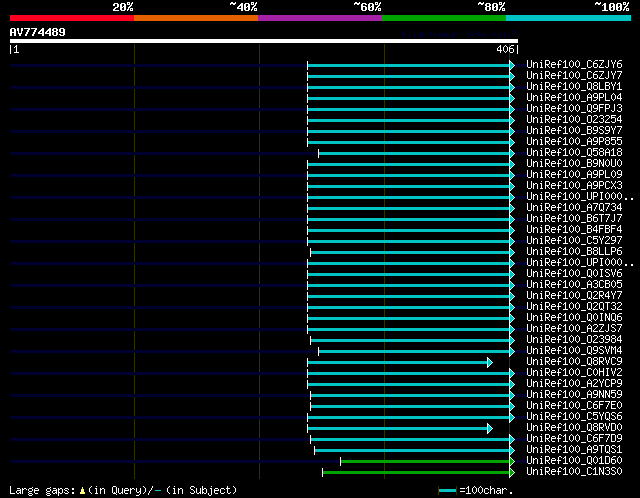Click the Large gaps legend text
The image size is (640, 498).
coord(42,491)
